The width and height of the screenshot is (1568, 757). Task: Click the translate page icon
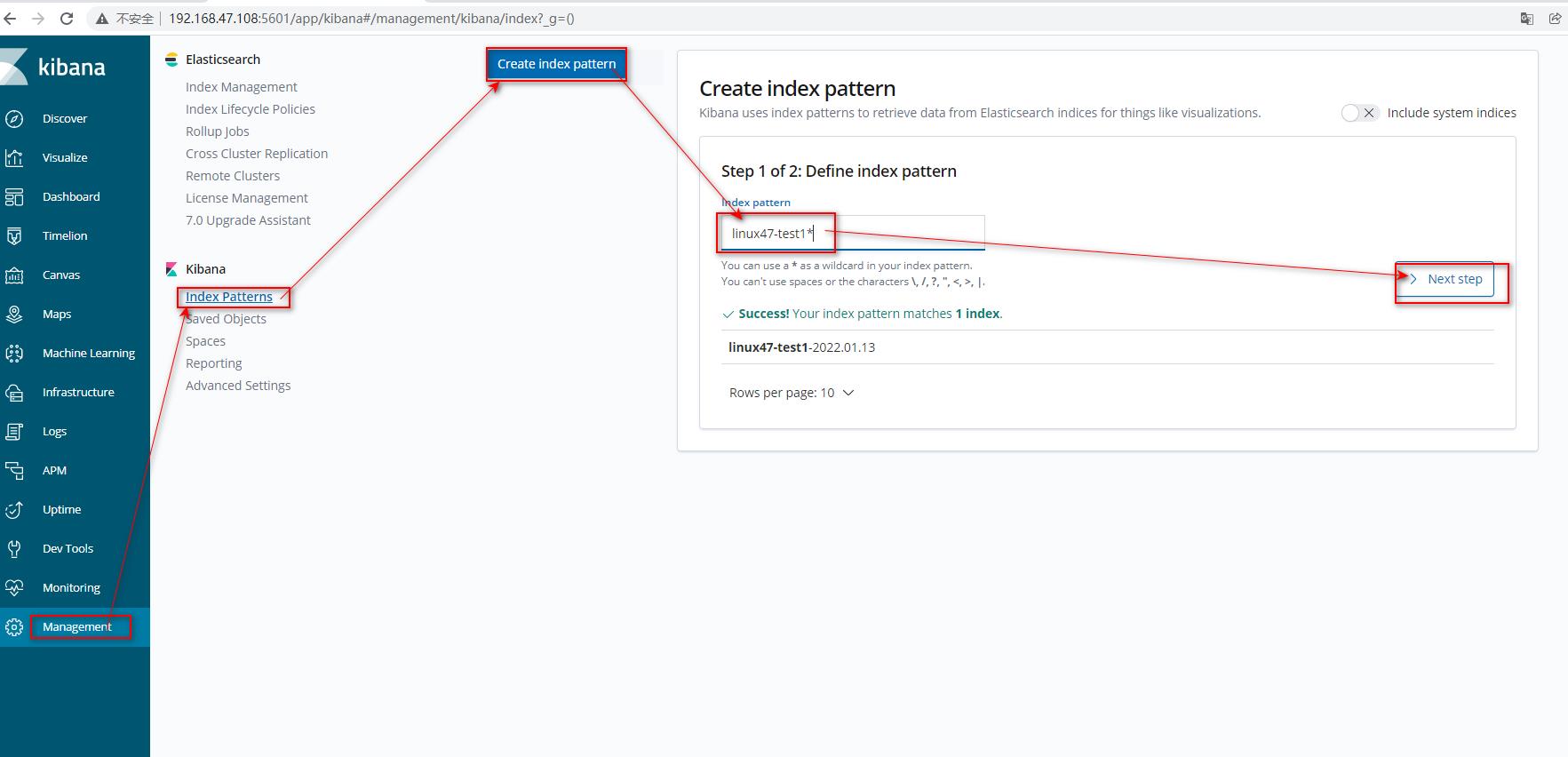click(1527, 18)
